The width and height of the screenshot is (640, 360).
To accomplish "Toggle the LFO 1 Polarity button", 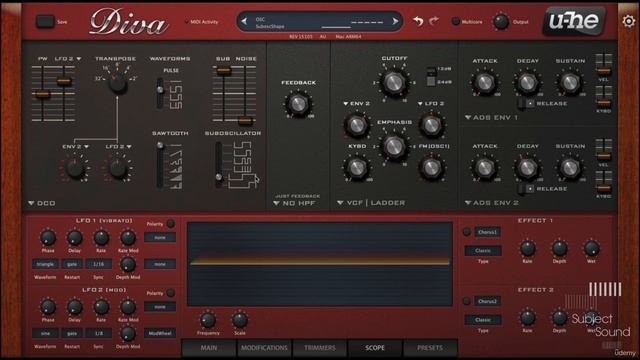I will point(171,224).
